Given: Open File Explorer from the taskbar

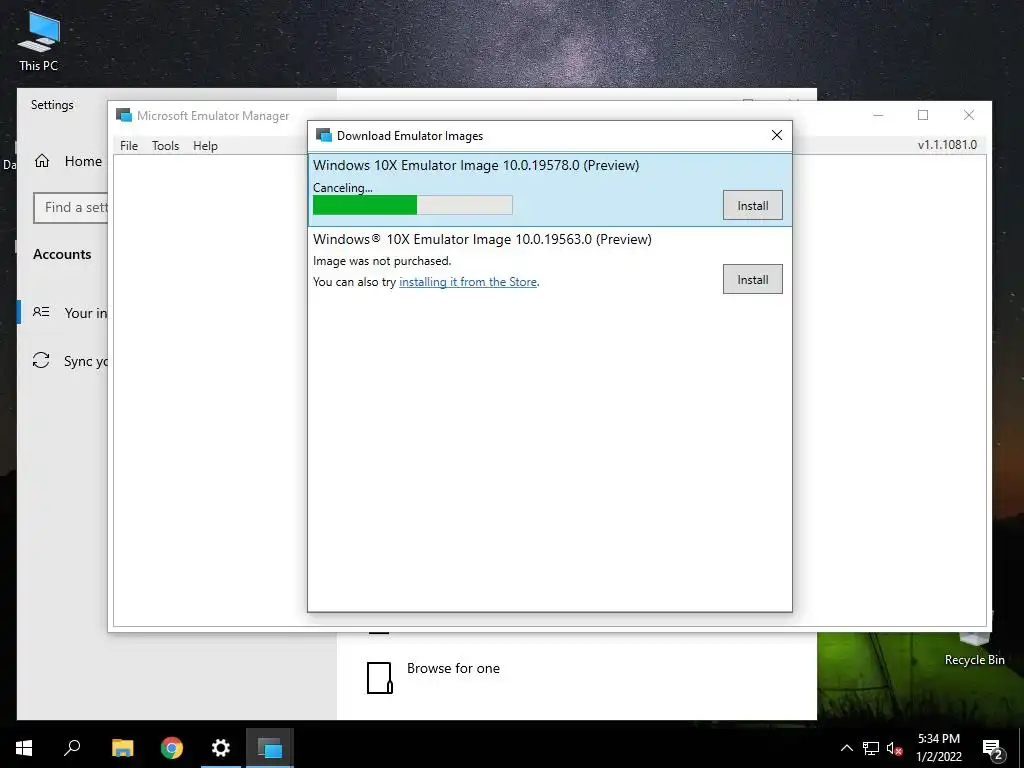Looking at the screenshot, I should click(x=123, y=748).
